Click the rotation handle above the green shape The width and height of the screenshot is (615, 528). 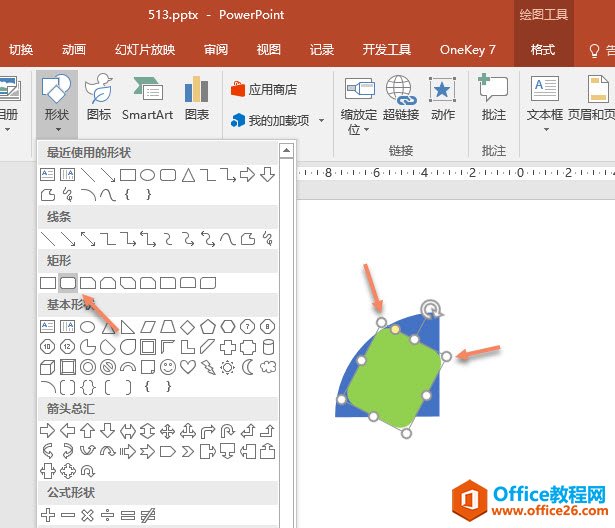point(431,309)
